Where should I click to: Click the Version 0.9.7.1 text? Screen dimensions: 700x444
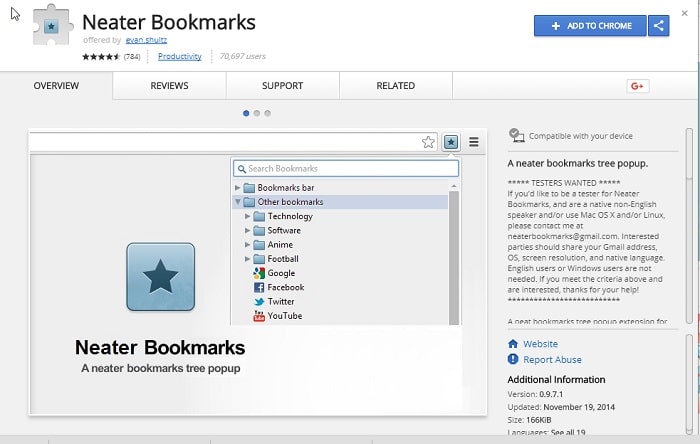(535, 394)
